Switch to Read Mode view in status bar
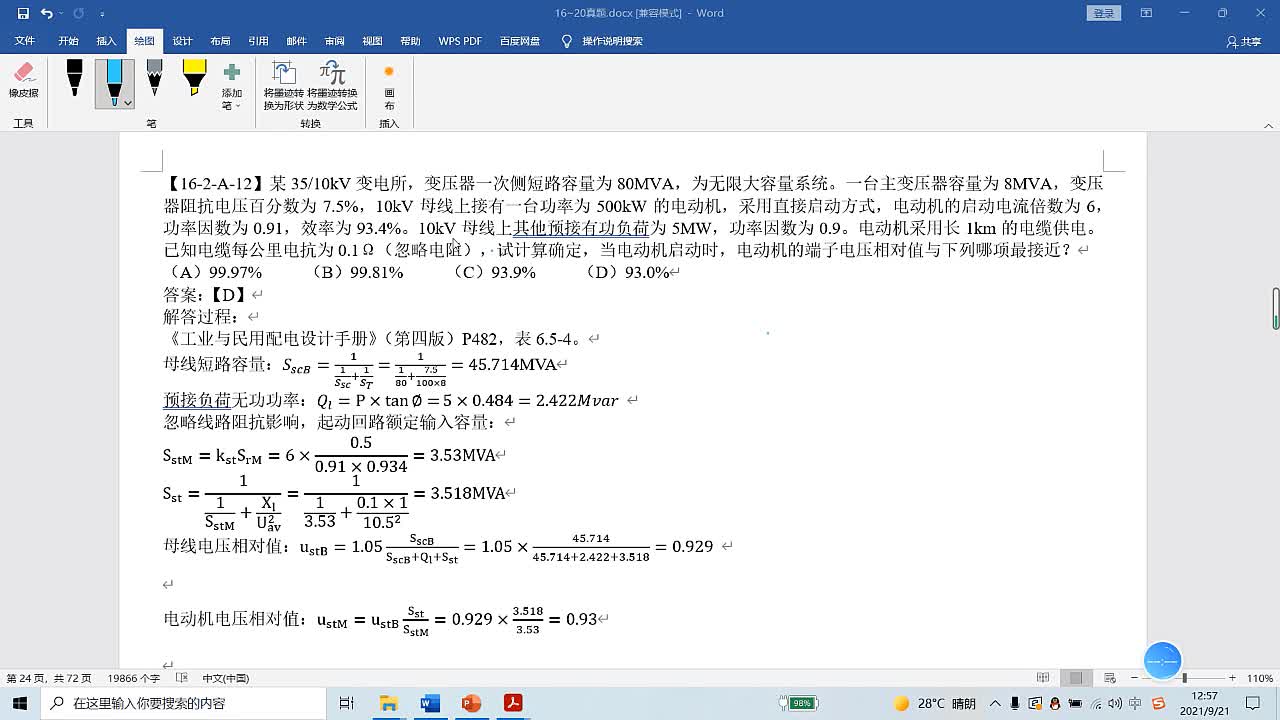The width and height of the screenshot is (1280, 720). tap(1043, 678)
